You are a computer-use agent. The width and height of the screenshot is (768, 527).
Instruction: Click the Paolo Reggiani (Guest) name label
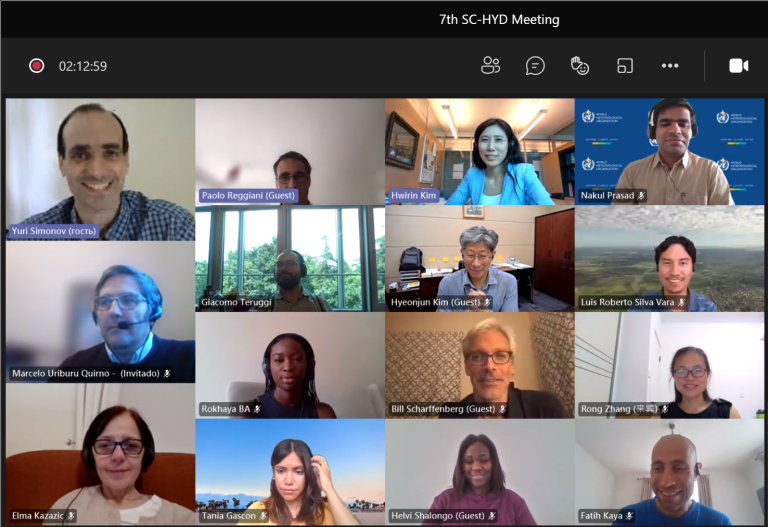pyautogui.click(x=248, y=195)
